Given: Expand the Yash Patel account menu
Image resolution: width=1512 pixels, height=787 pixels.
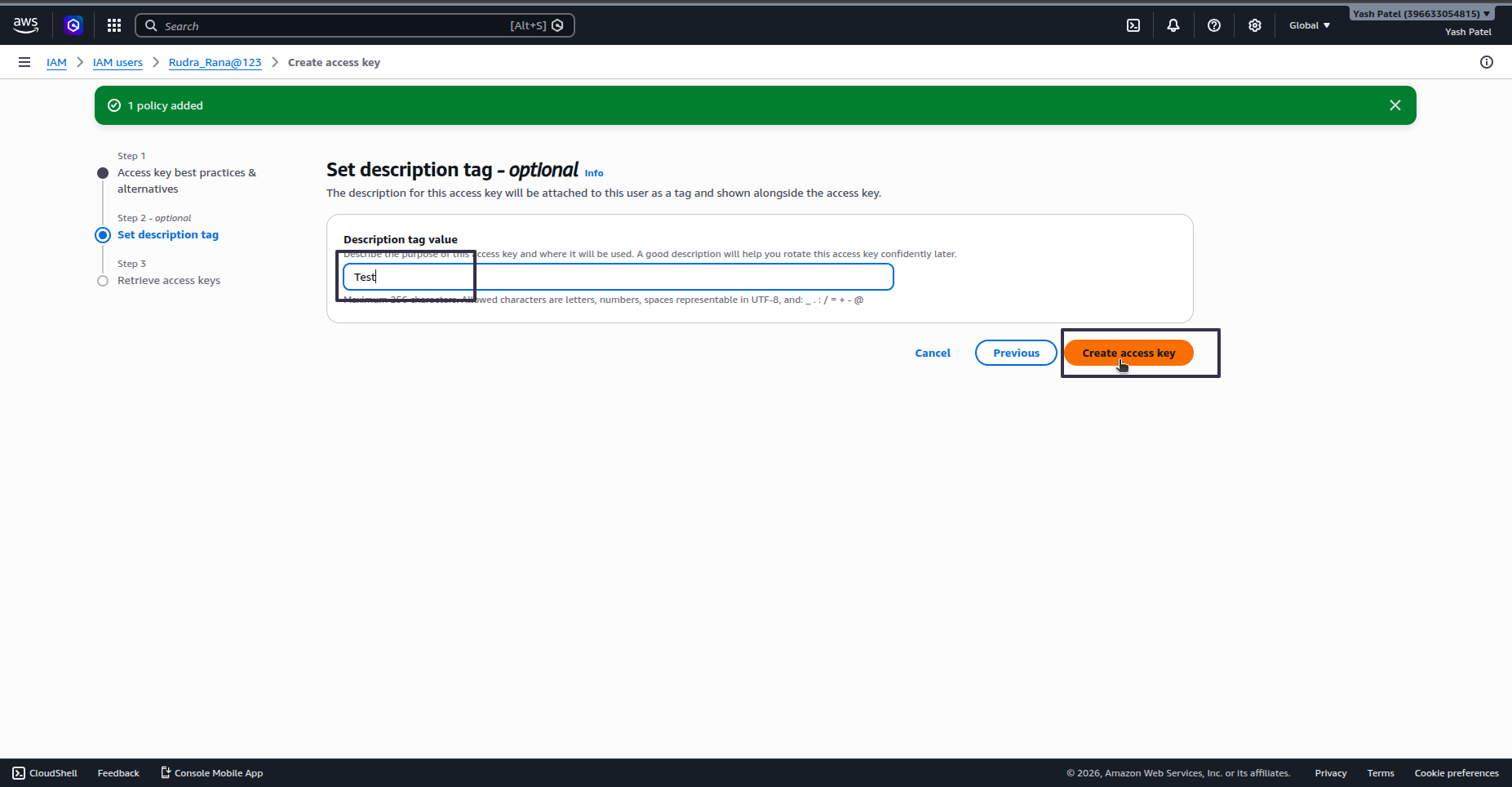Looking at the screenshot, I should (x=1421, y=14).
